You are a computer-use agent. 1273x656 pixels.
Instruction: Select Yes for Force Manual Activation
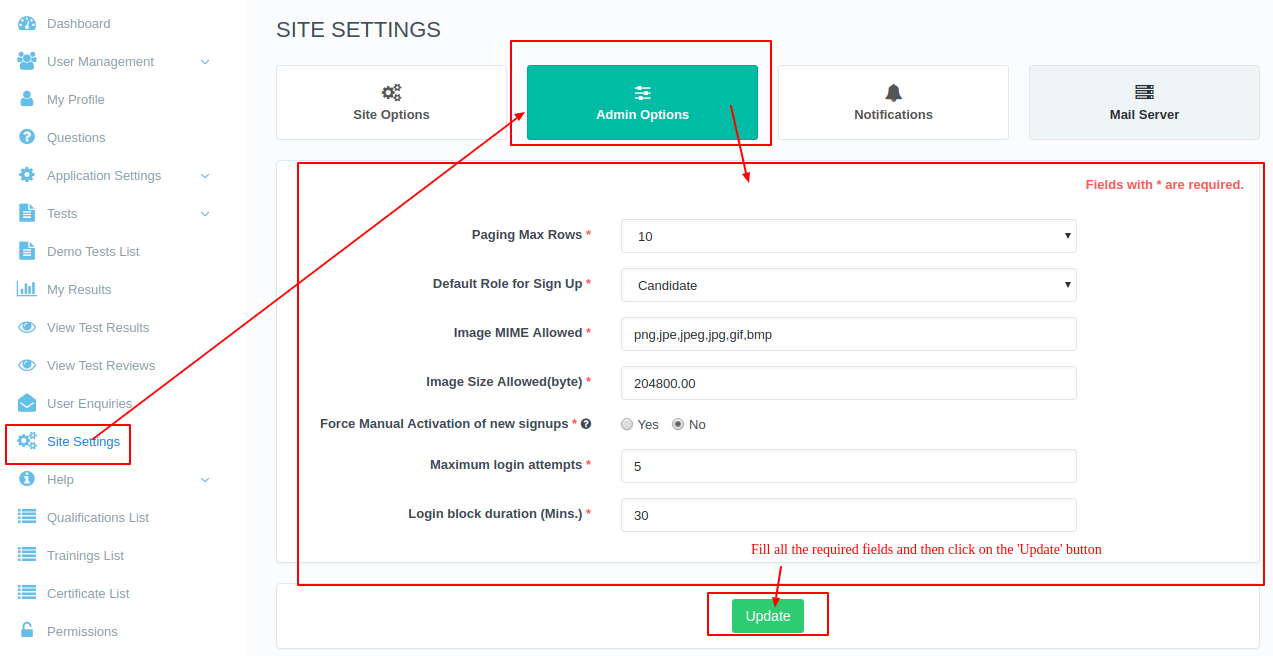[627, 424]
